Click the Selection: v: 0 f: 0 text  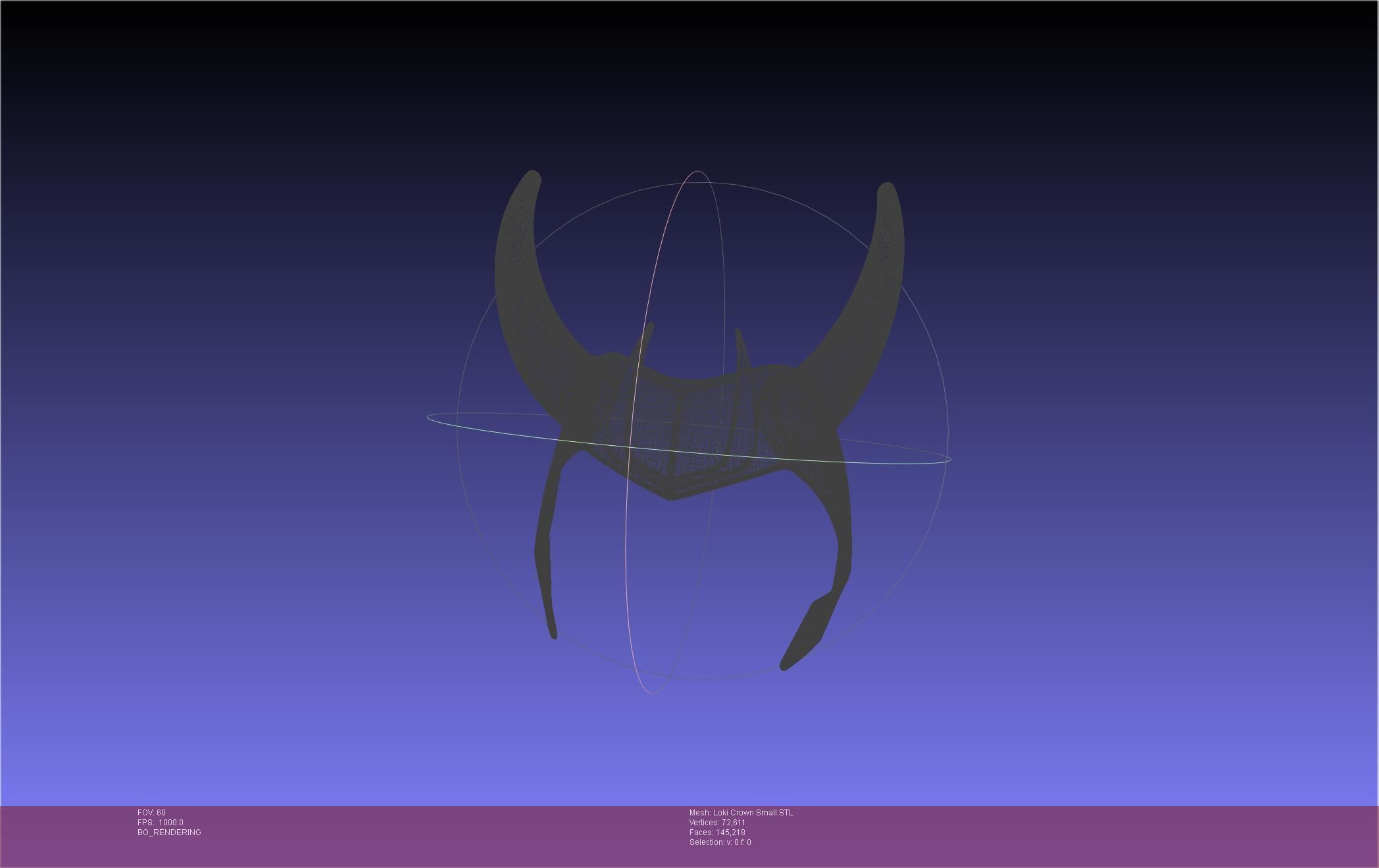click(720, 842)
